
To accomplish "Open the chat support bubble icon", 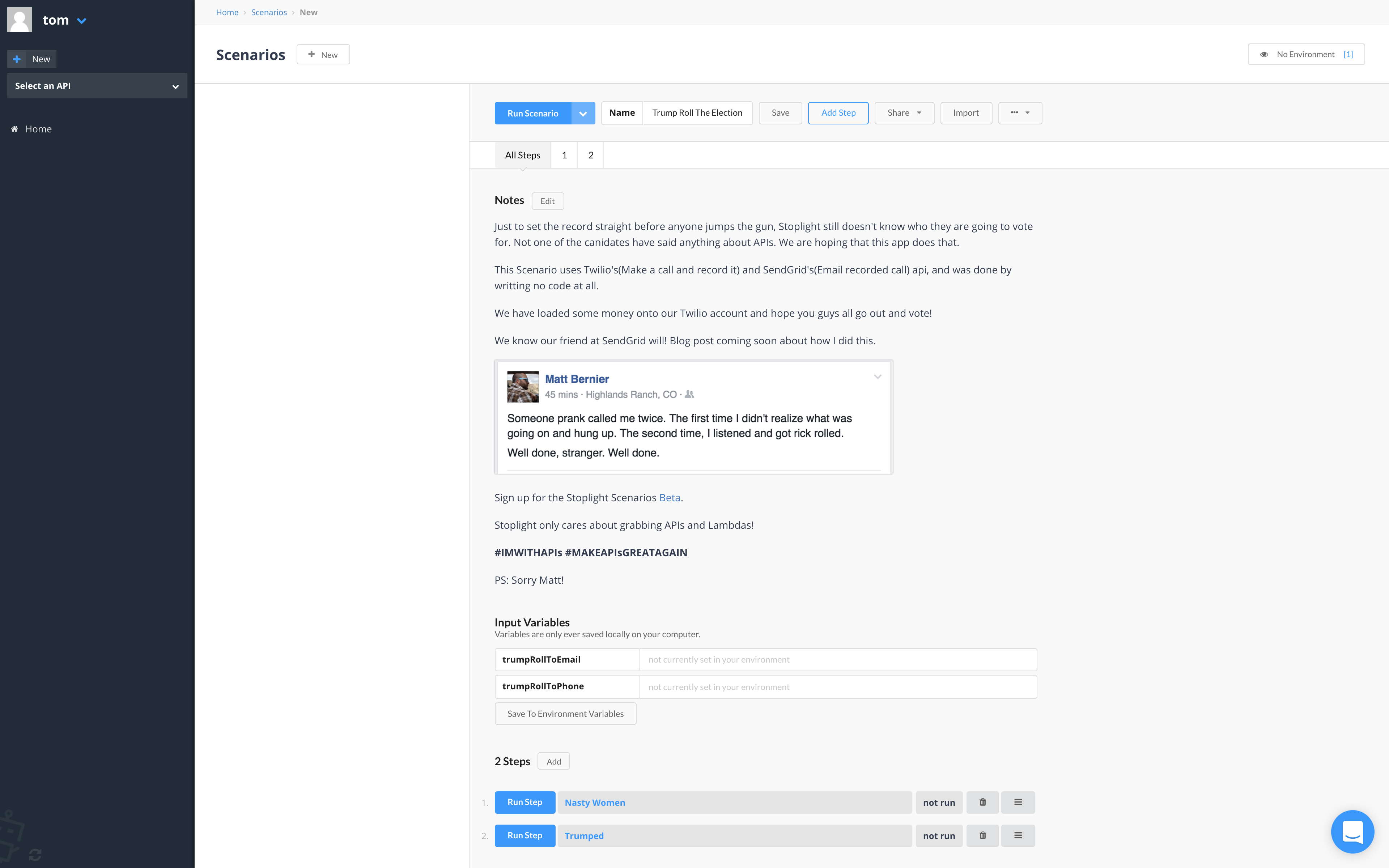I will (x=1352, y=831).
